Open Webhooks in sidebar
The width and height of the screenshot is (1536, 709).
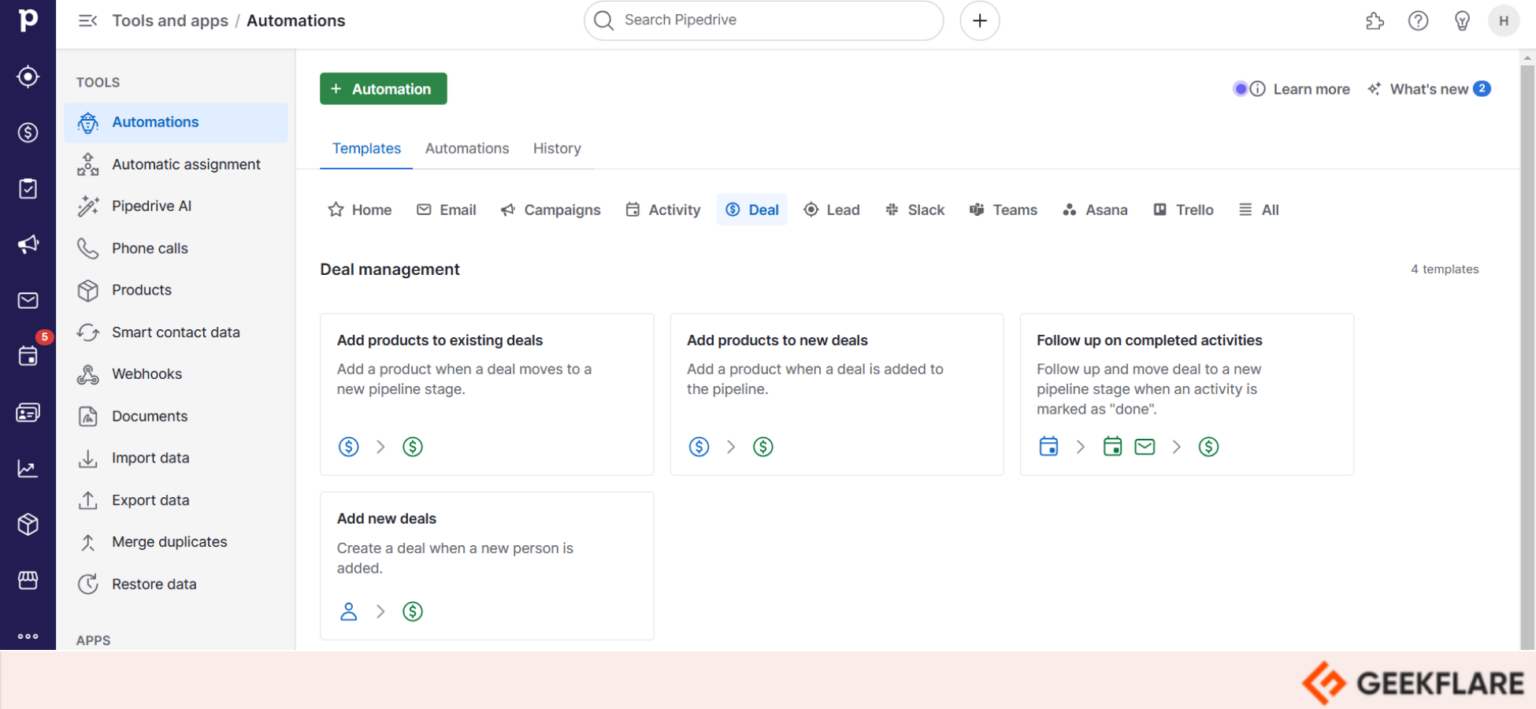176,374
